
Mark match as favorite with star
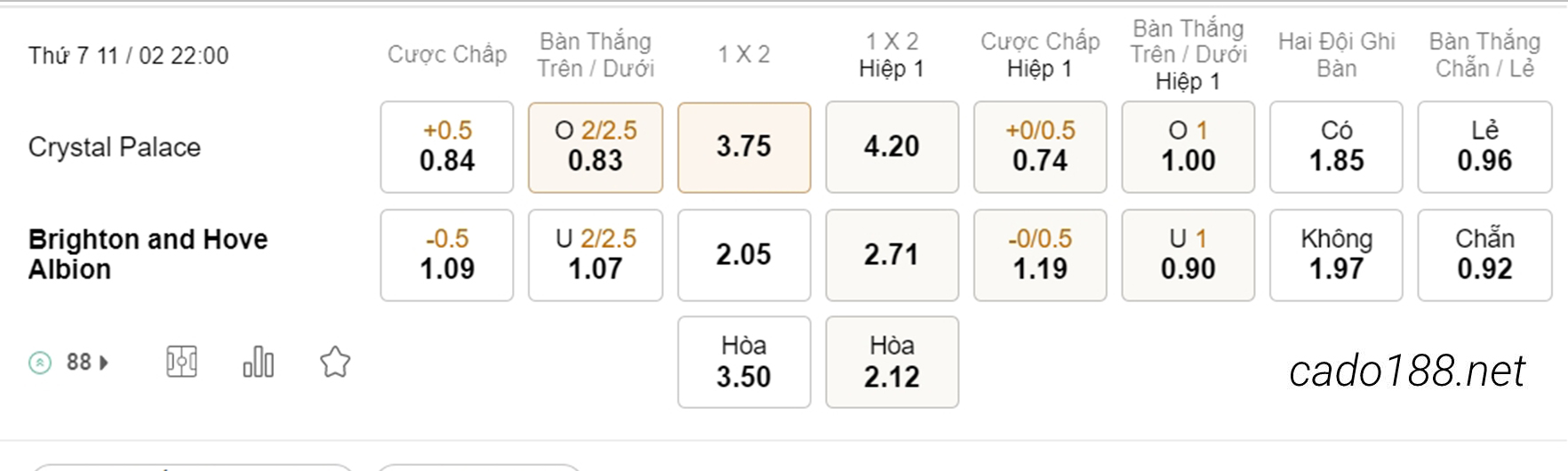[335, 362]
